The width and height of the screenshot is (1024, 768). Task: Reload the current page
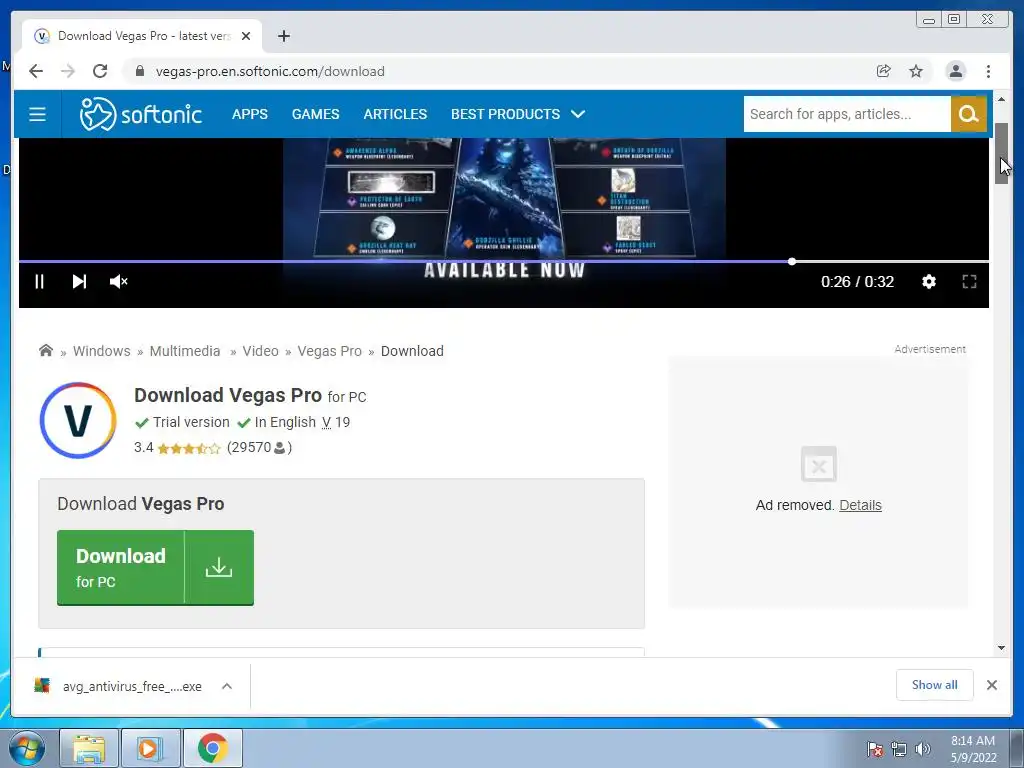100,71
